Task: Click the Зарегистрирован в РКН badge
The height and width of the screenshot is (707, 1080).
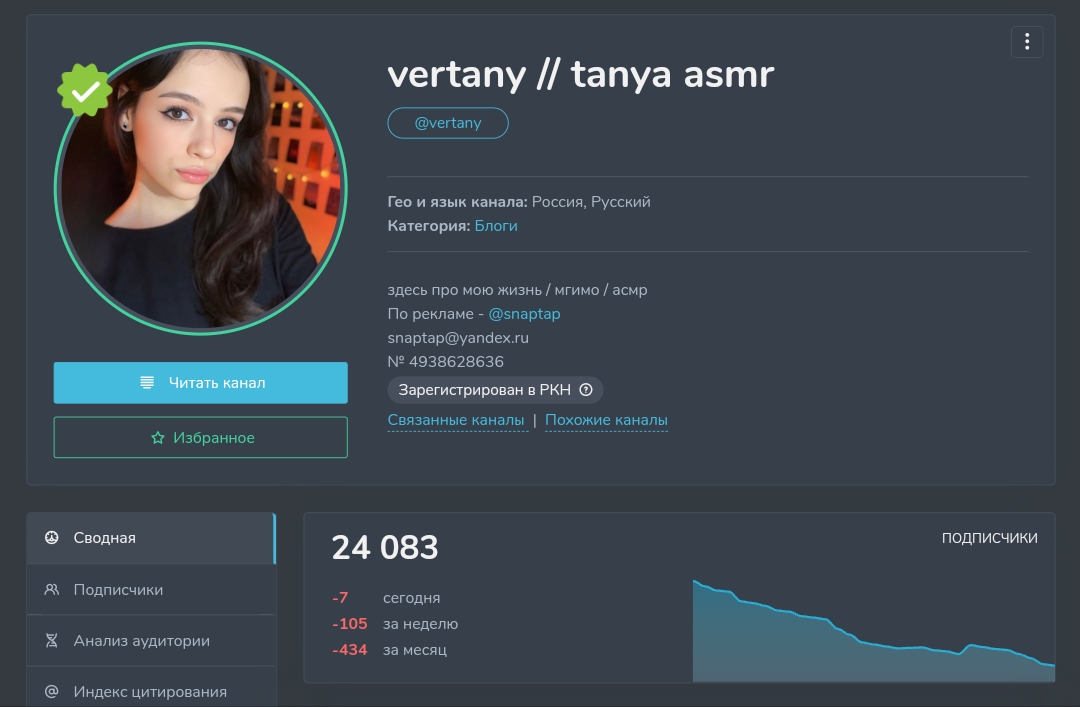Action: tap(495, 390)
